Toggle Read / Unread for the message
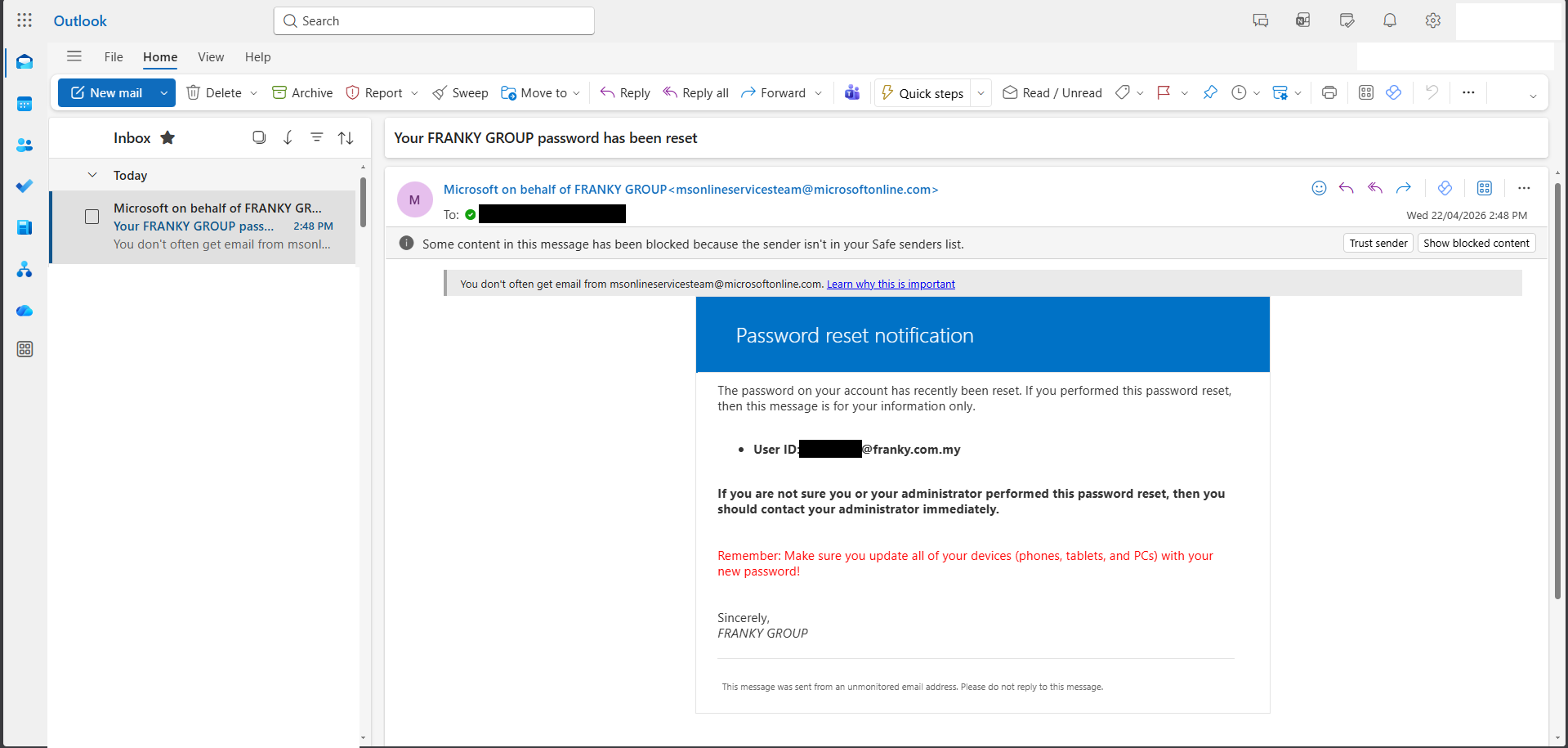 [x=1052, y=92]
